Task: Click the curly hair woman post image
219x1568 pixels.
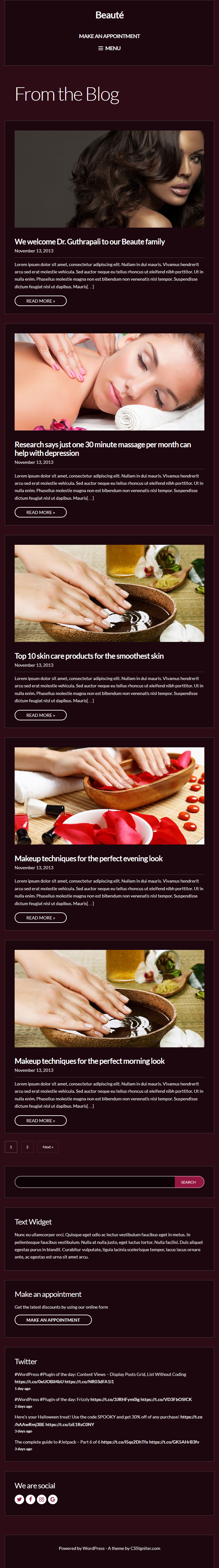Action: pos(109,179)
